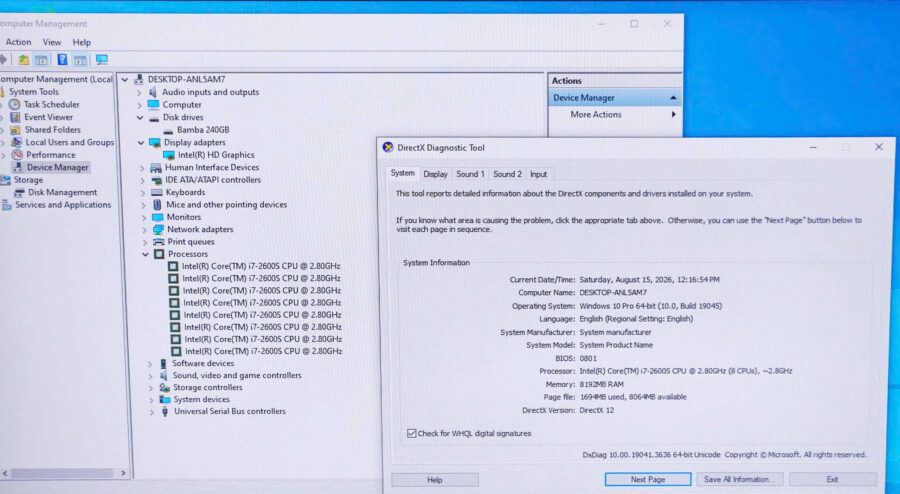Click the Exit button in DirectX tool
Viewport: 900px width, 494px height.
point(832,480)
